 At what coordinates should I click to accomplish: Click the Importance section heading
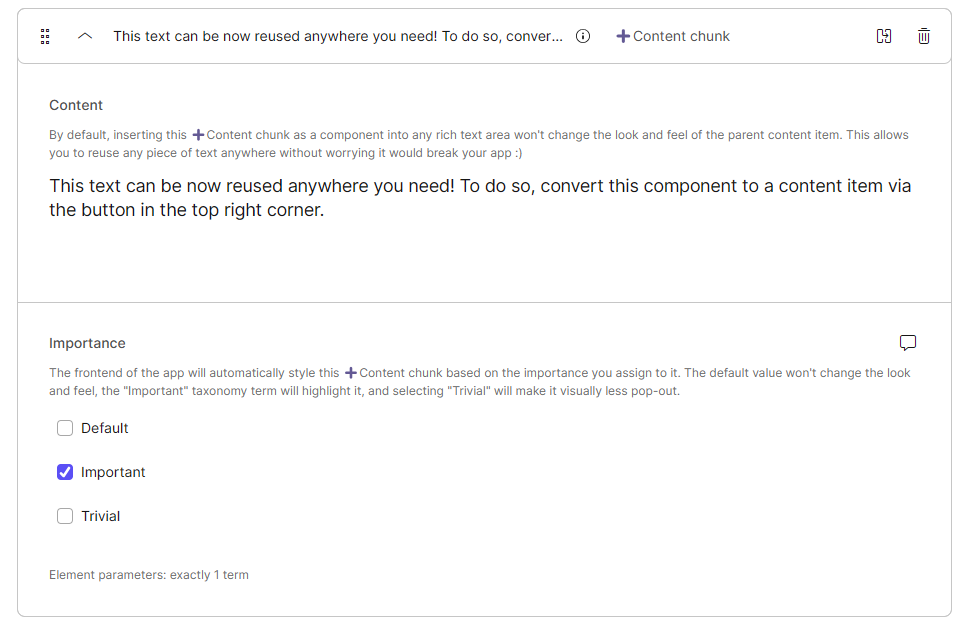[x=87, y=343]
